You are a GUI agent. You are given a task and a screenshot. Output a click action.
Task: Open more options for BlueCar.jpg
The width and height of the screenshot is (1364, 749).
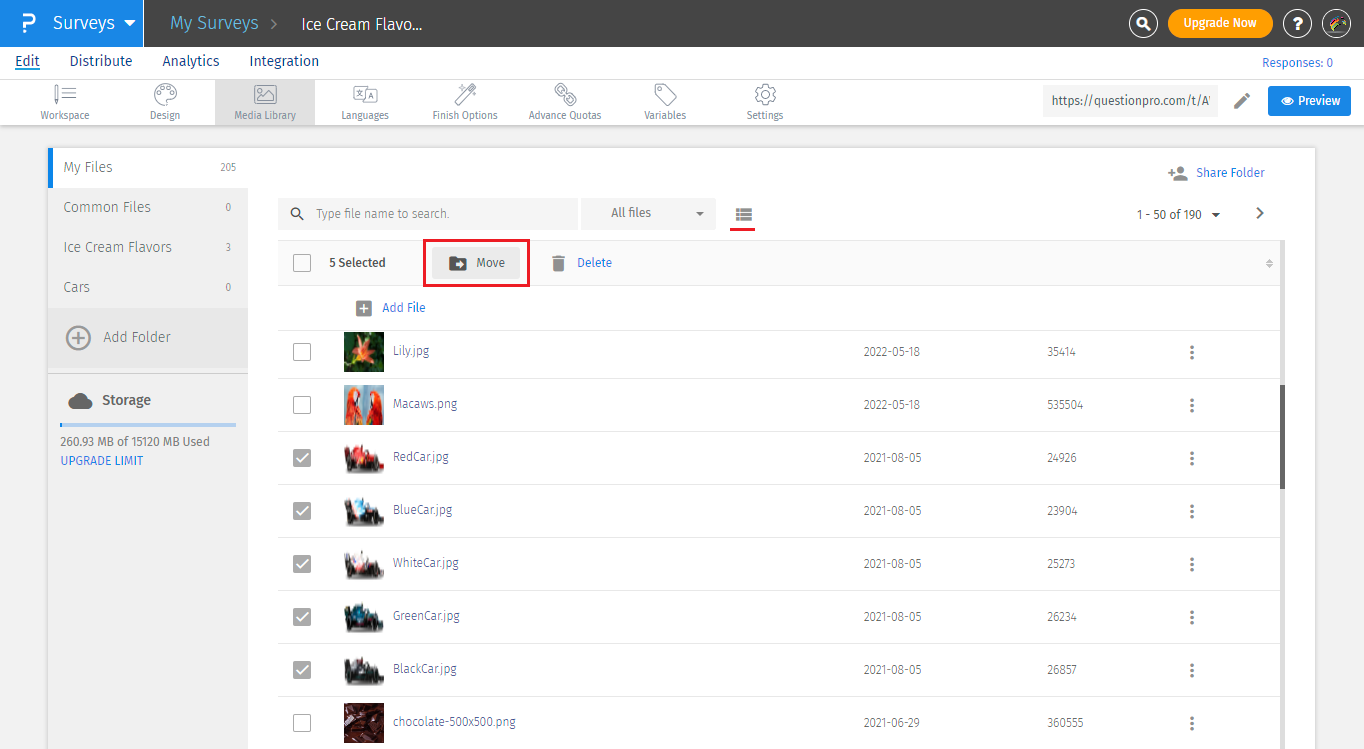[x=1192, y=511]
